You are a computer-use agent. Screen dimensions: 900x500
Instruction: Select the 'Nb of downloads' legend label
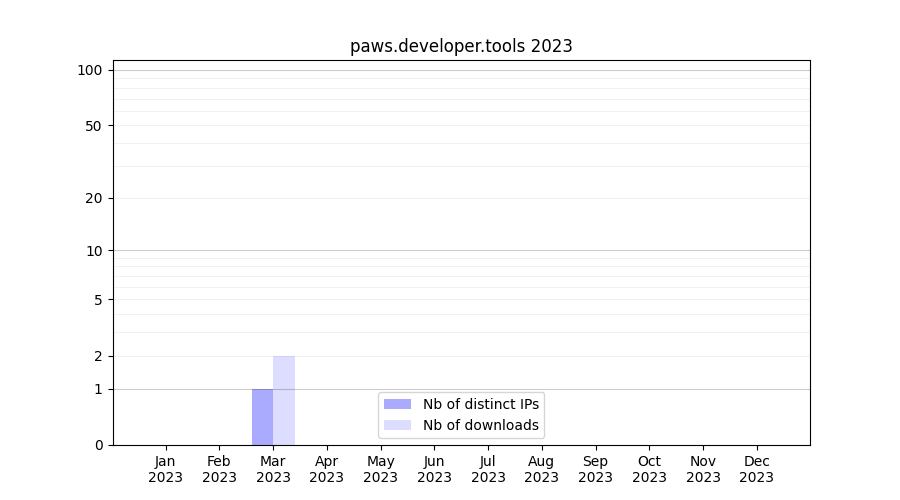[x=480, y=425]
